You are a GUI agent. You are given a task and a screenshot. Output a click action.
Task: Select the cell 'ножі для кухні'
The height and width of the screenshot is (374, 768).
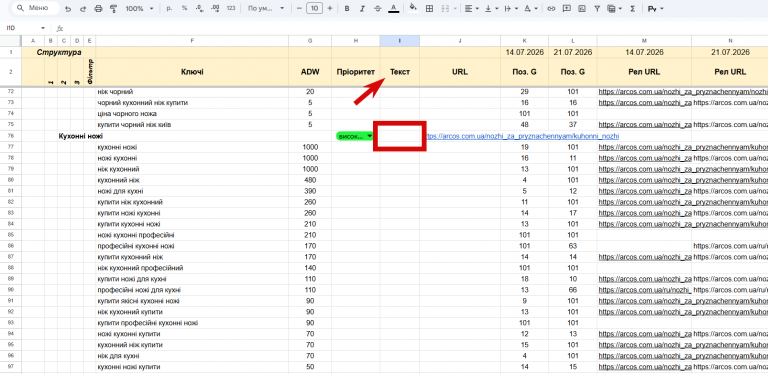[192, 191]
